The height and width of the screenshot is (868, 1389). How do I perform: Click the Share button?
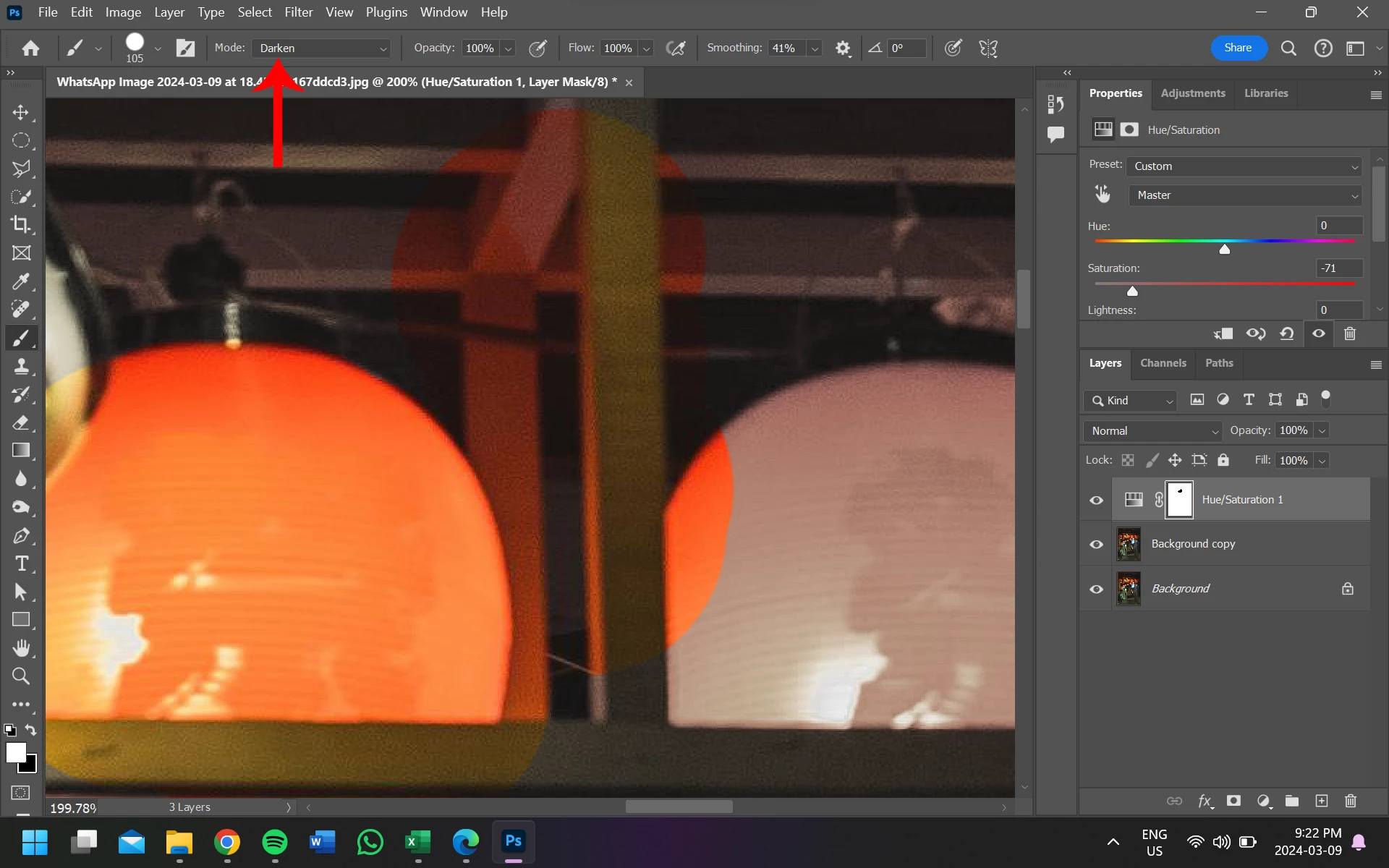point(1238,48)
